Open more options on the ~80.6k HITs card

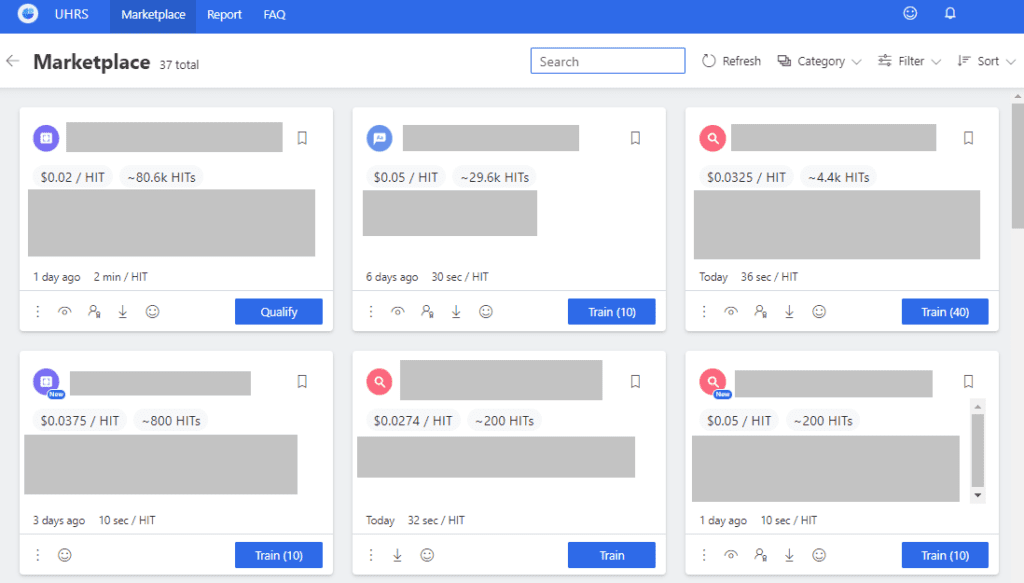(38, 311)
